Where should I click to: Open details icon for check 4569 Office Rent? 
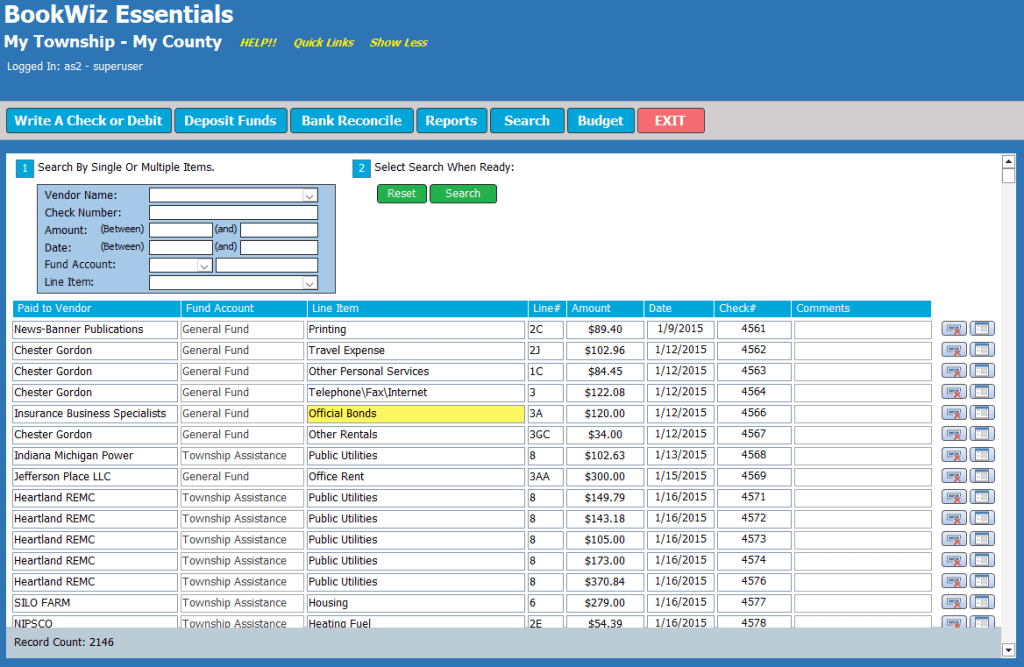click(983, 476)
